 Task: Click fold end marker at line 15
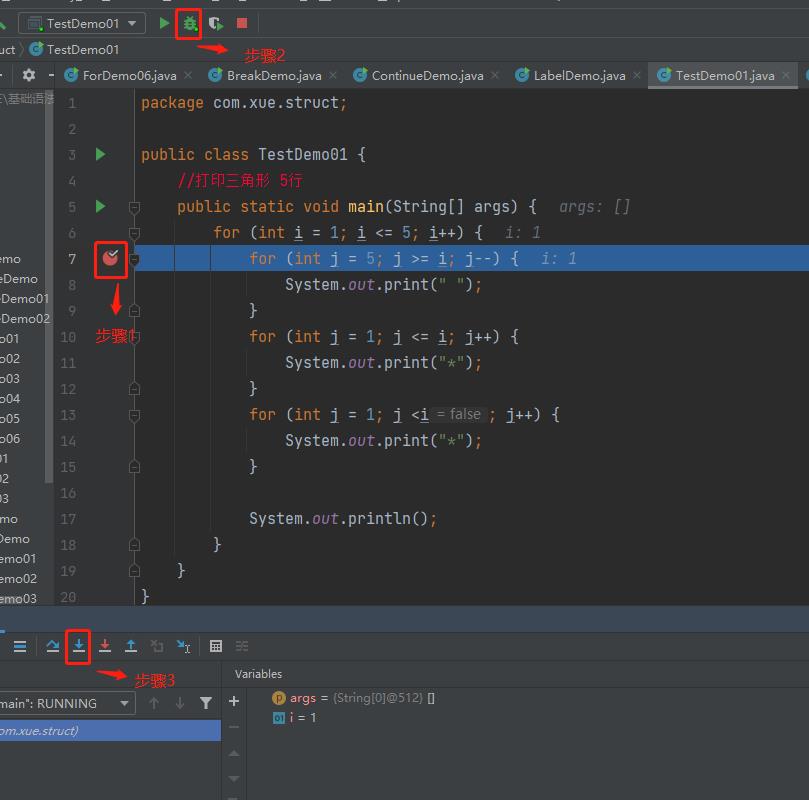point(134,467)
